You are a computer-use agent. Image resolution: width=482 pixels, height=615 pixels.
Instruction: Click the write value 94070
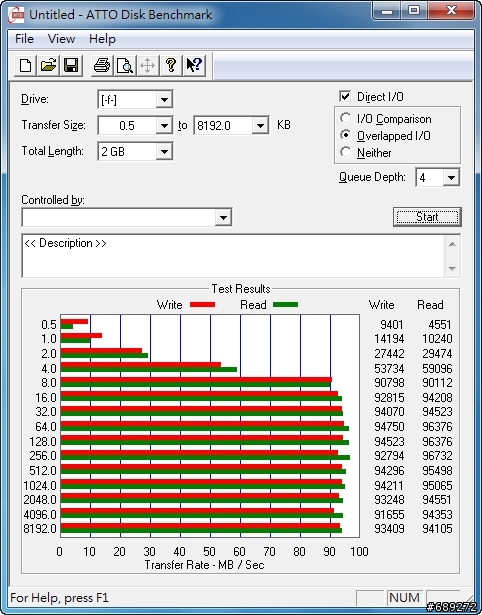(x=389, y=412)
